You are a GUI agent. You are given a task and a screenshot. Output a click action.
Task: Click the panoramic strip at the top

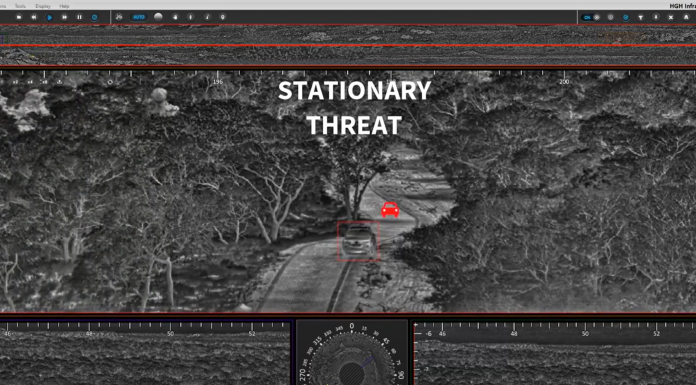[348, 46]
